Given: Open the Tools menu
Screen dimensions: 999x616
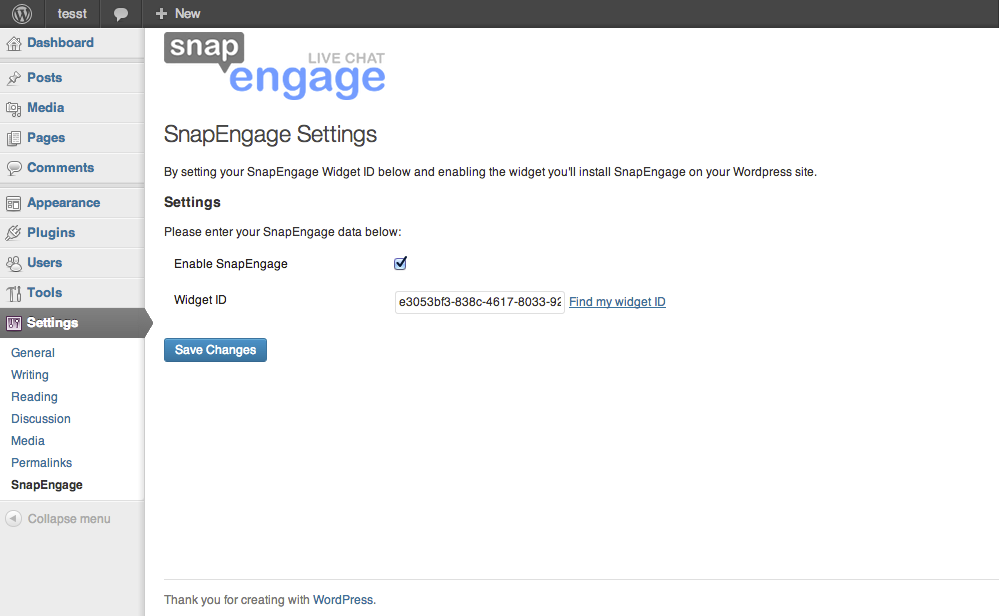Looking at the screenshot, I should 45,292.
